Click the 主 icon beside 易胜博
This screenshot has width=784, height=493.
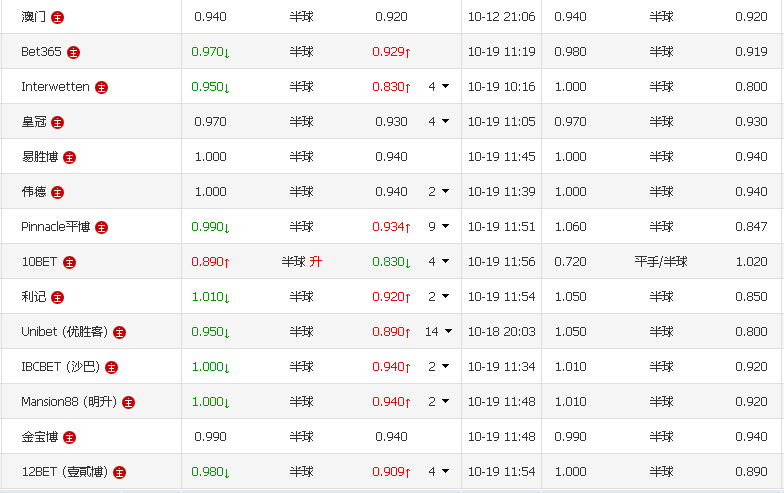(x=70, y=157)
